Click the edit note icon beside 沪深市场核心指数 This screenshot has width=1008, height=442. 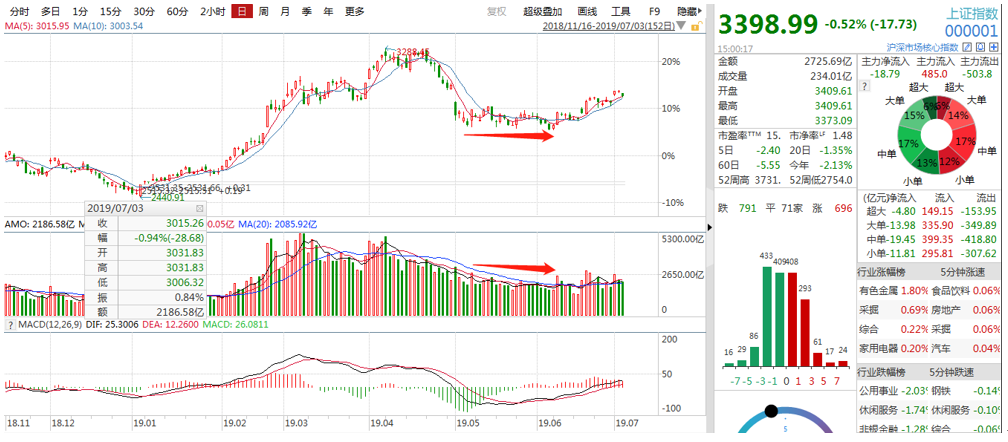[969, 47]
